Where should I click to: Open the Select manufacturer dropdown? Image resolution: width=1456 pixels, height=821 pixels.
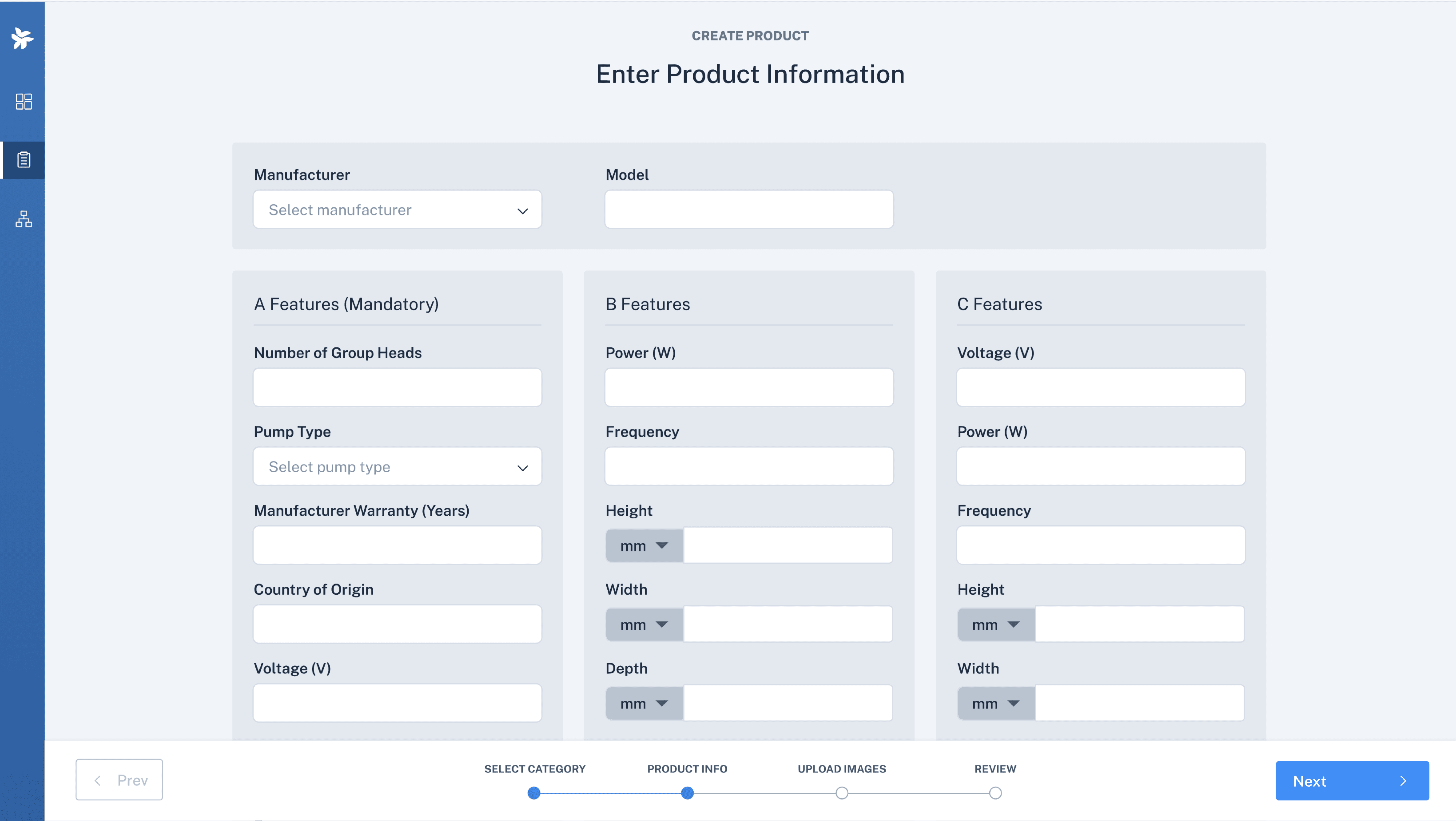(x=397, y=210)
